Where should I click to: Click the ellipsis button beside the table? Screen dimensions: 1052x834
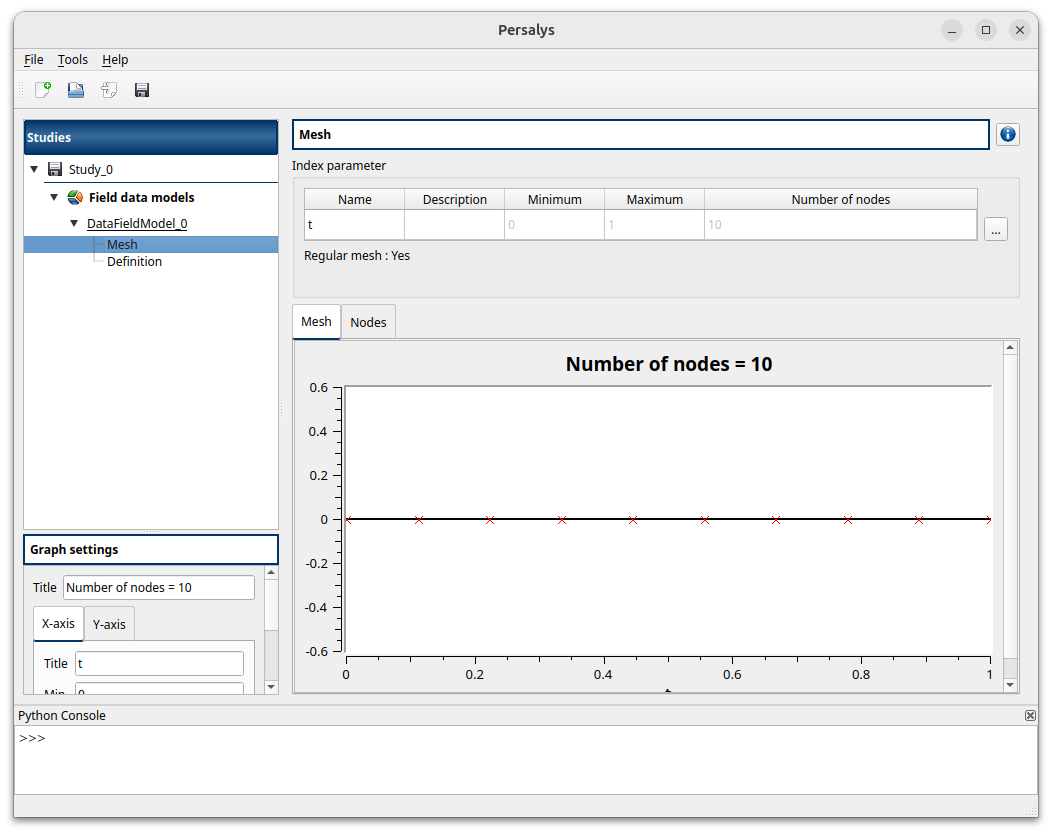995,229
